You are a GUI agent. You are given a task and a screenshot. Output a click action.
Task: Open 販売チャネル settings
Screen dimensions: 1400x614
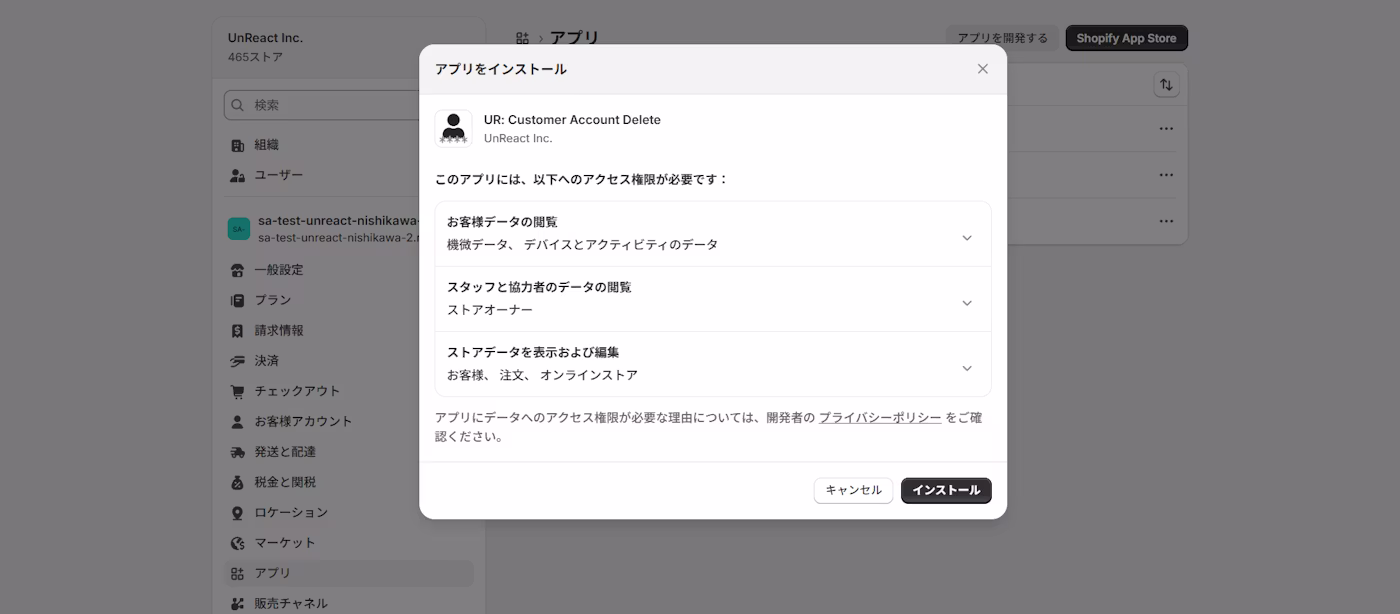tap(348, 603)
